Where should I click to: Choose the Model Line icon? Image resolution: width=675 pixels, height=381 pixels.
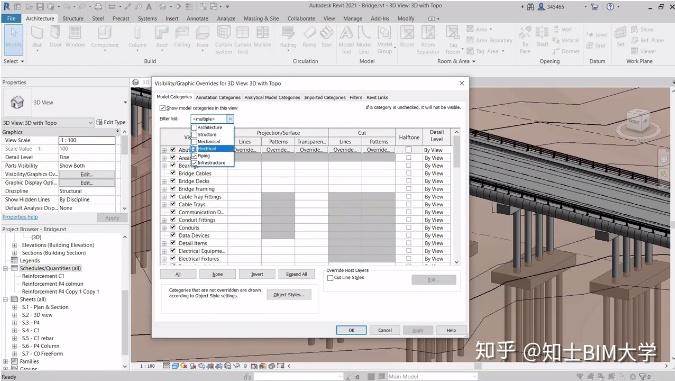364,32
